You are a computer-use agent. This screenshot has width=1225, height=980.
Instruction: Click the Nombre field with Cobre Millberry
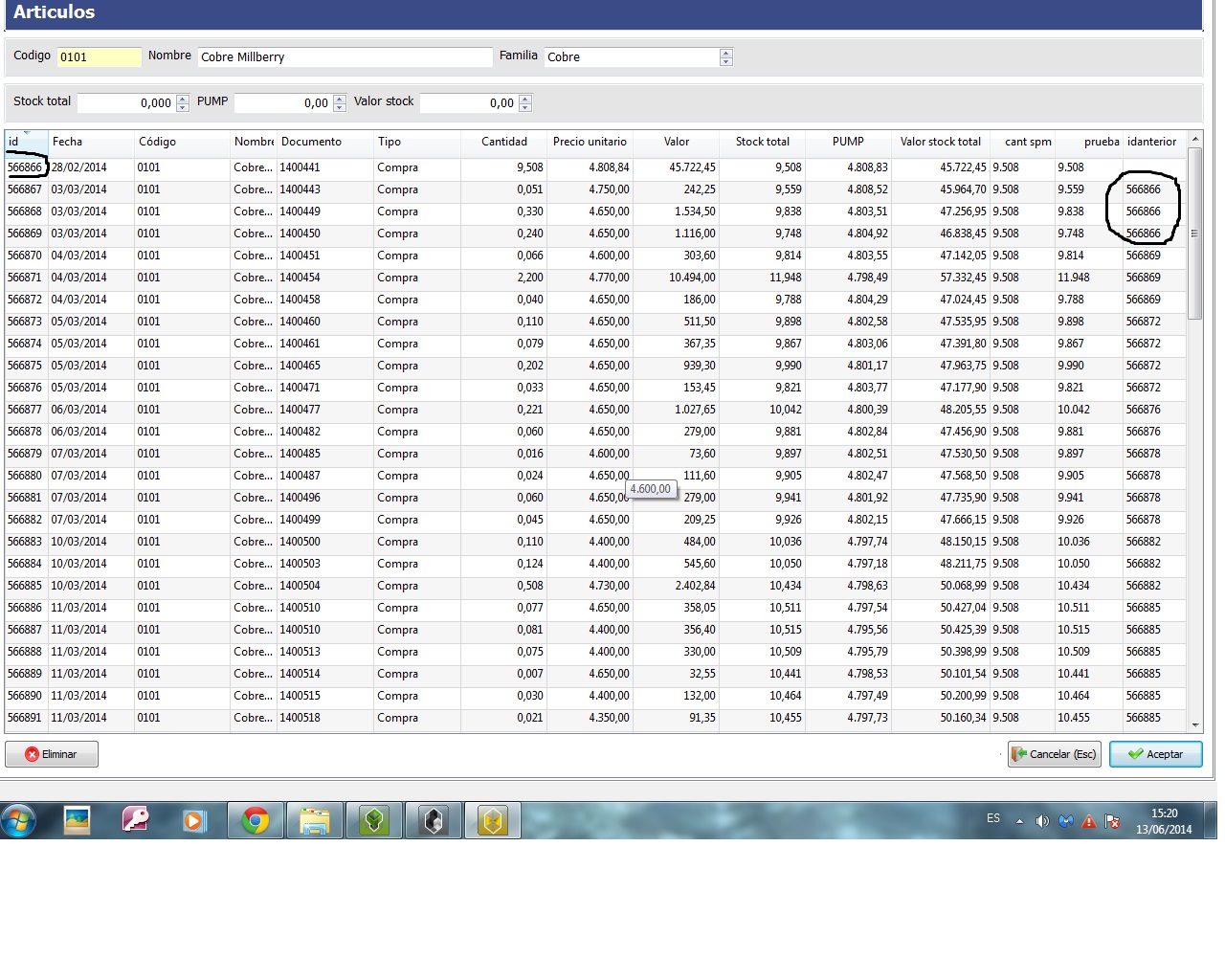click(345, 57)
